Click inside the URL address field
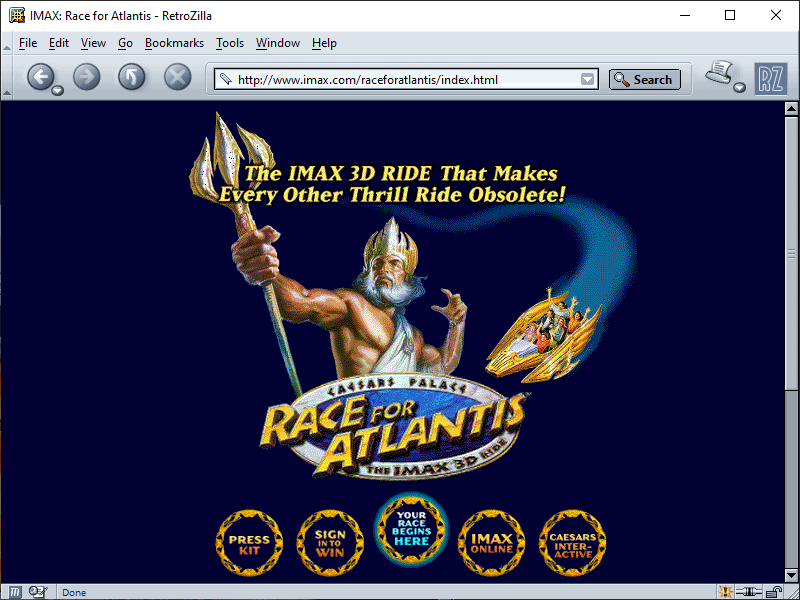This screenshot has width=800, height=600. (400, 80)
